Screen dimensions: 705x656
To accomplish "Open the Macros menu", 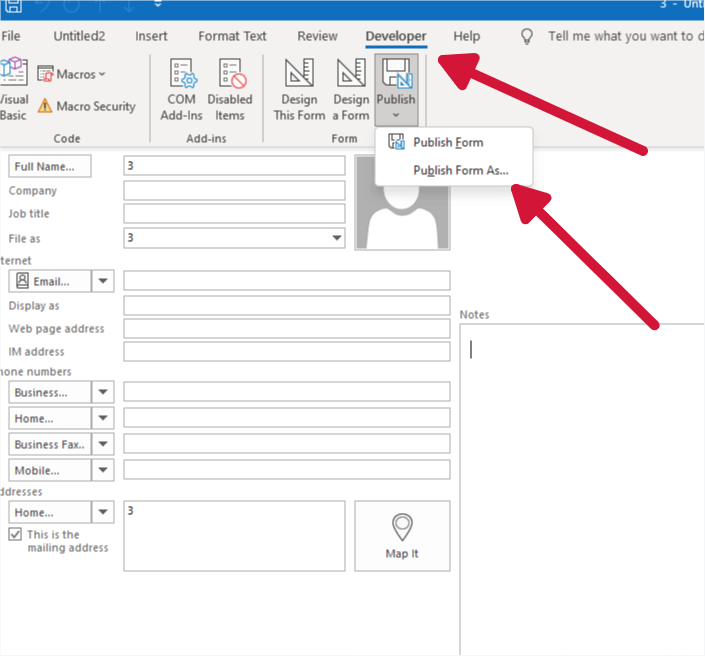I will [71, 74].
